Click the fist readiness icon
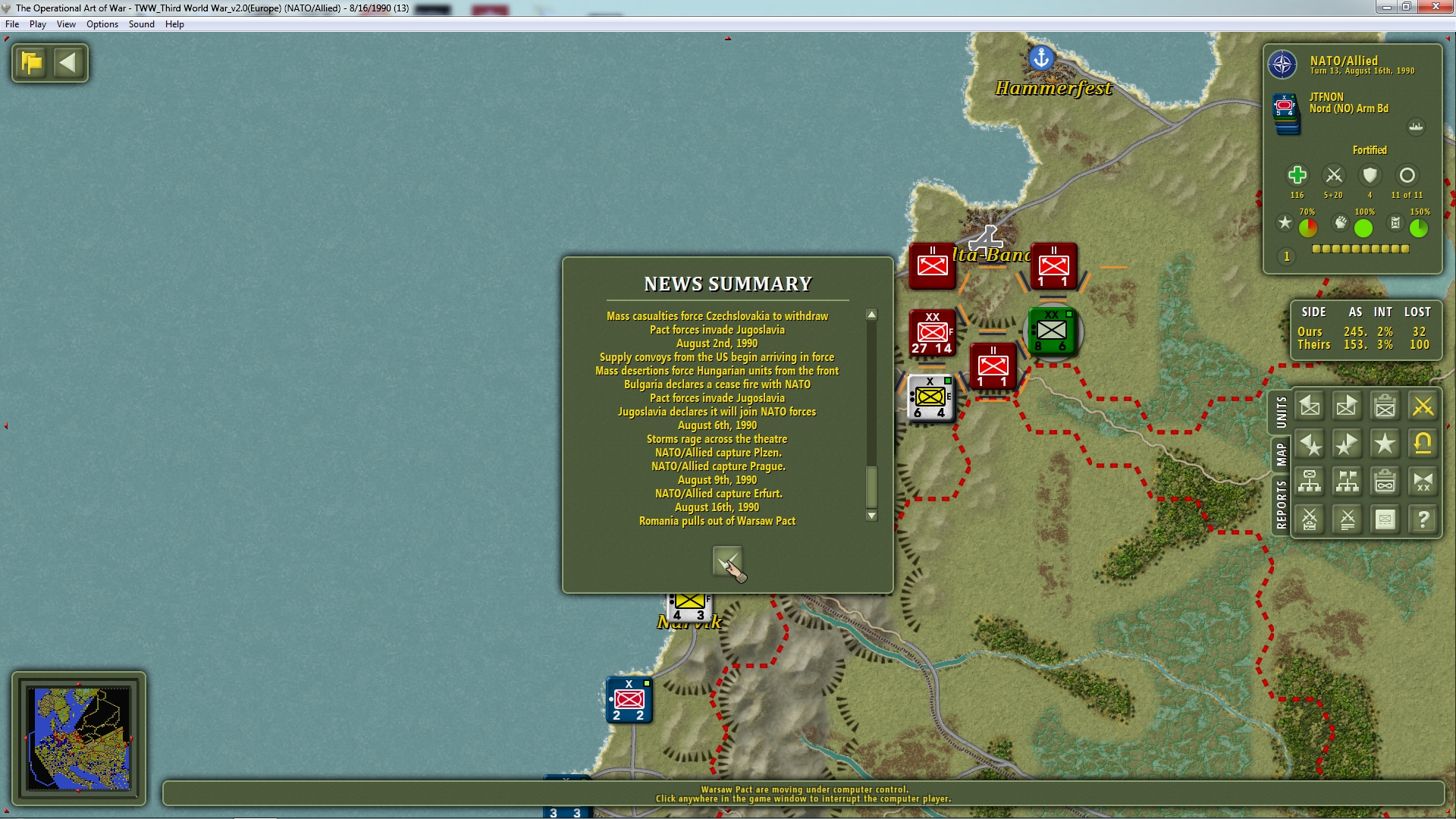The width and height of the screenshot is (1456, 819). click(1341, 222)
